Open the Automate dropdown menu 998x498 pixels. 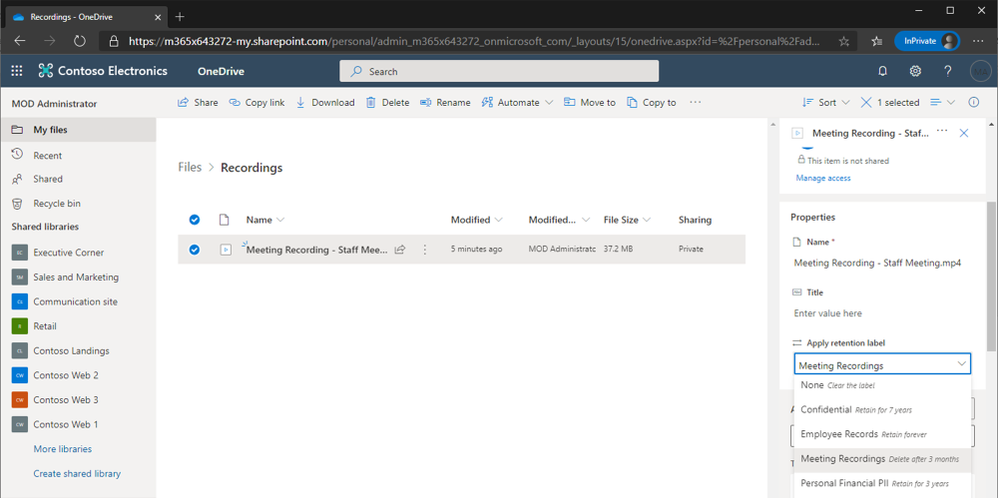click(x=517, y=103)
